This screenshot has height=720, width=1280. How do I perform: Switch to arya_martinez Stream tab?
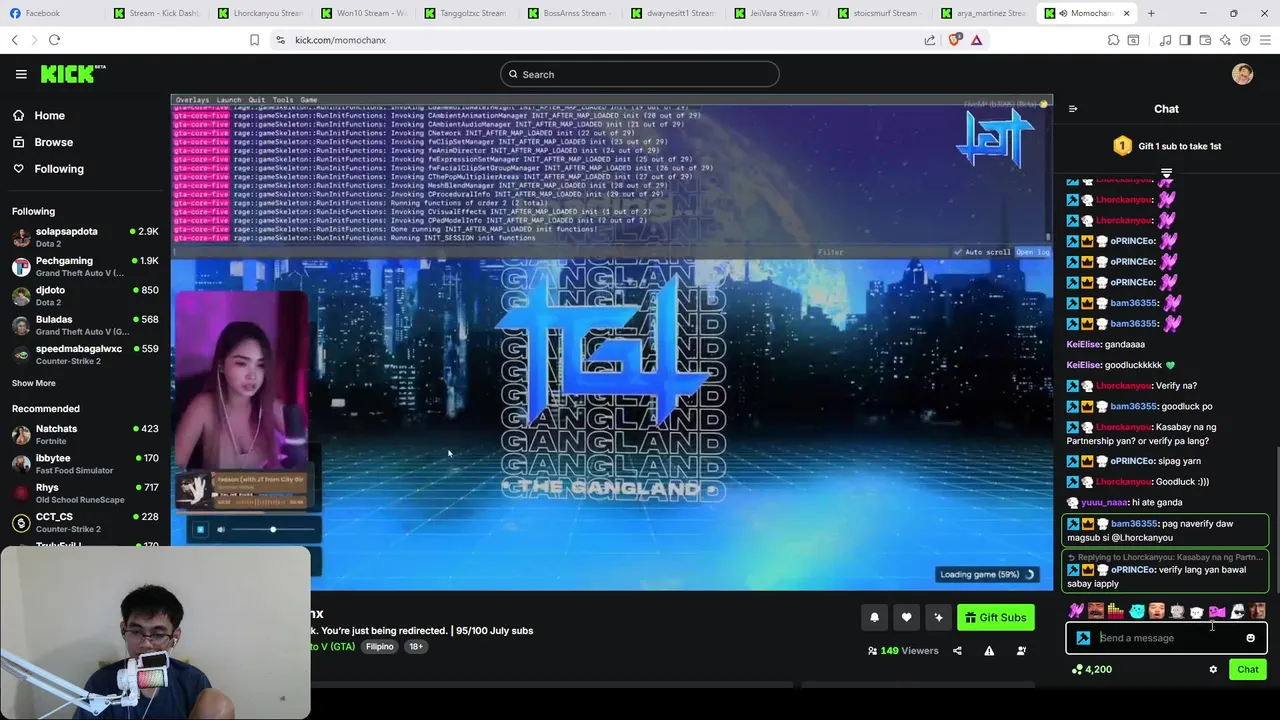tap(983, 13)
